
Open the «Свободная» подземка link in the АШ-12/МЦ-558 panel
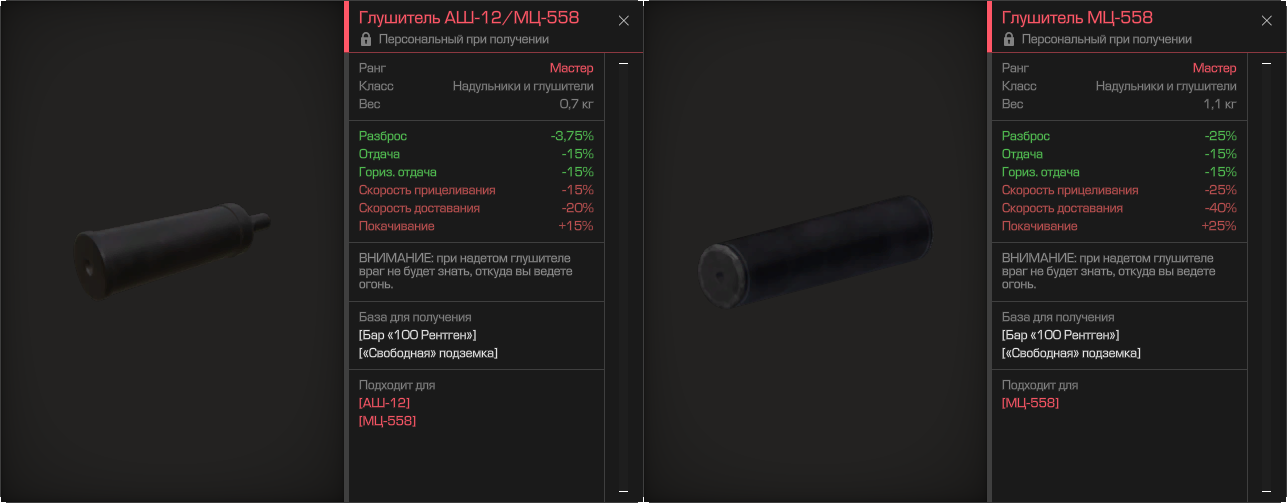(x=428, y=353)
